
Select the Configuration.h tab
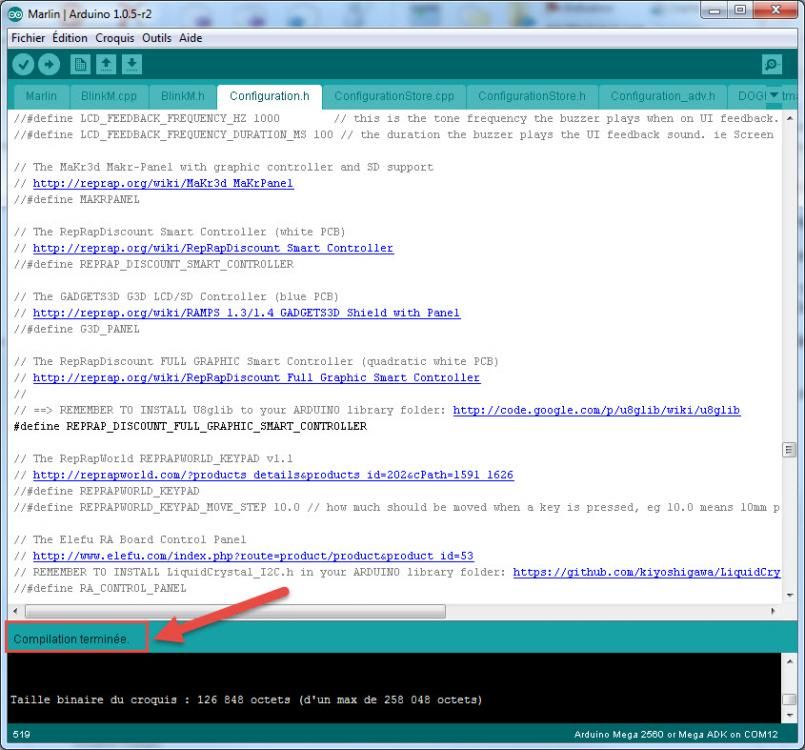pyautogui.click(x=270, y=97)
